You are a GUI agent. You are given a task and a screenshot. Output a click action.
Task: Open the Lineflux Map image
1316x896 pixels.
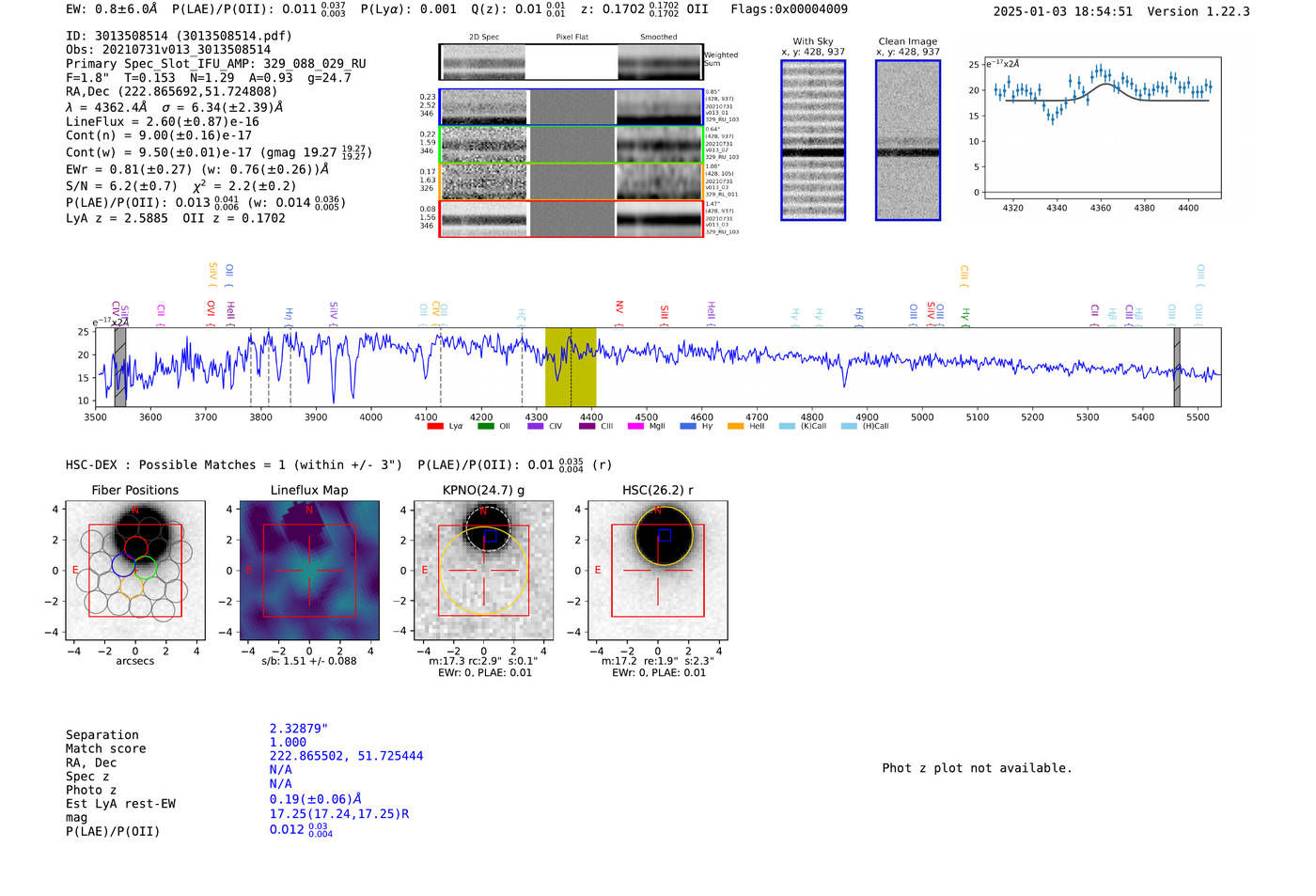[309, 570]
